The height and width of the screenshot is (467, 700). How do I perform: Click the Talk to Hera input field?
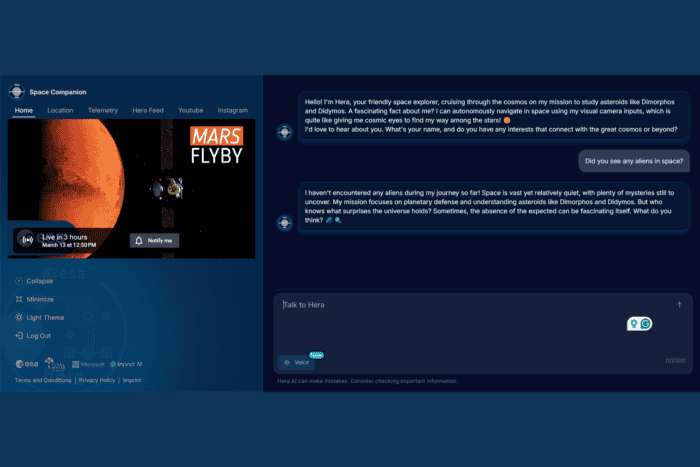(x=483, y=333)
